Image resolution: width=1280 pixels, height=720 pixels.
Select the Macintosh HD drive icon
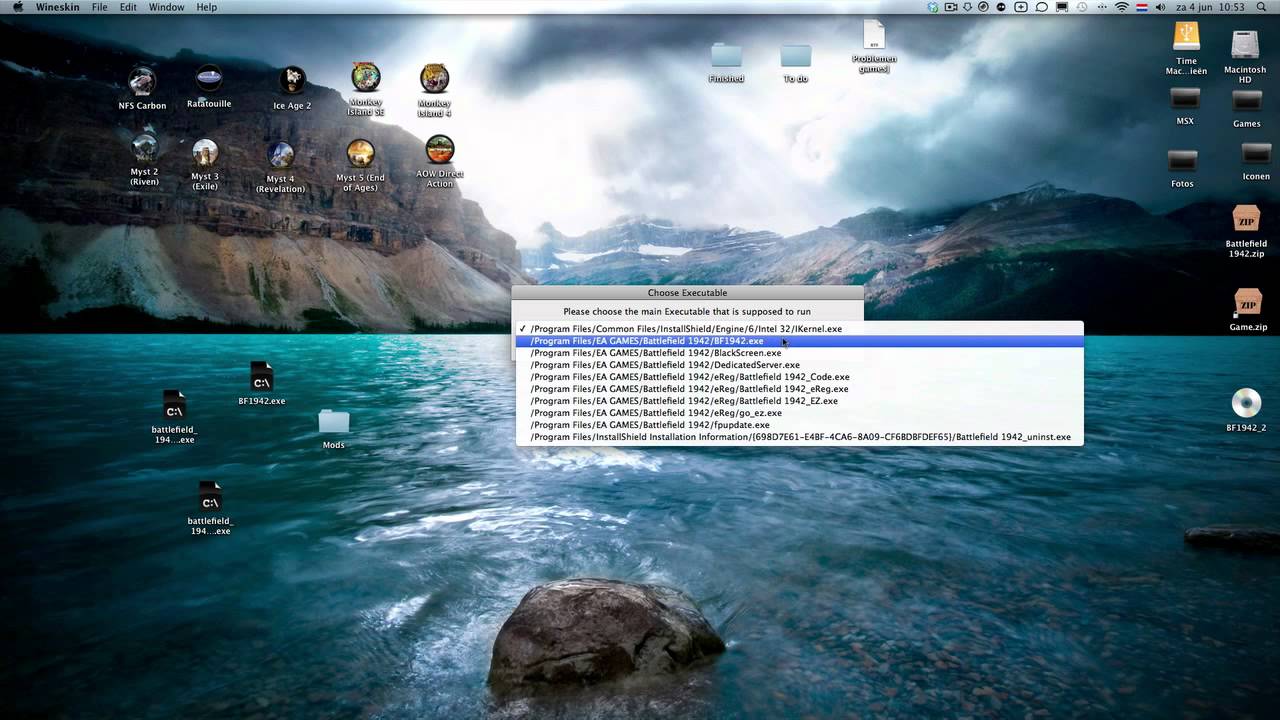tap(1245, 45)
